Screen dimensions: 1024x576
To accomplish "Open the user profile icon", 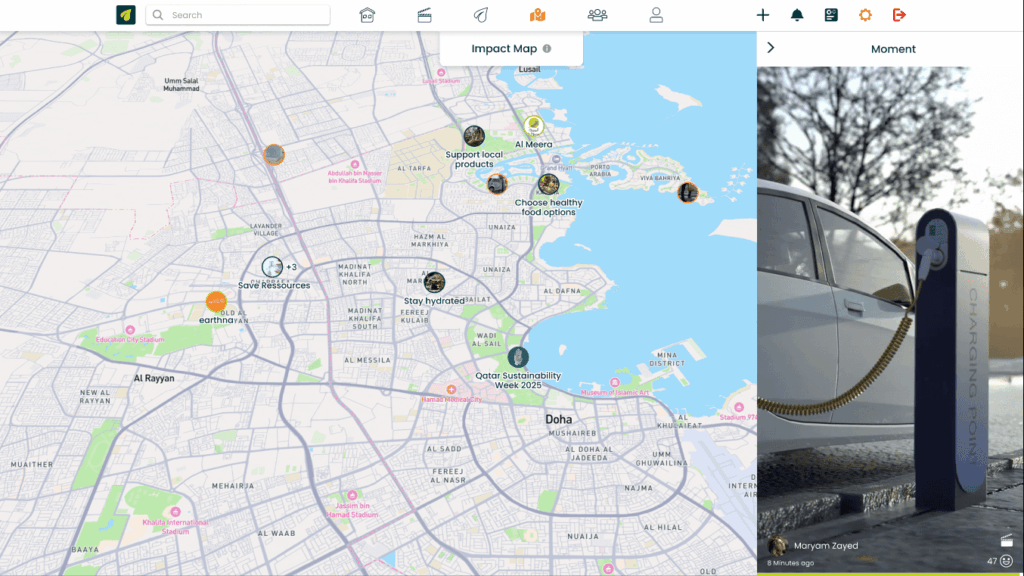I will click(656, 14).
